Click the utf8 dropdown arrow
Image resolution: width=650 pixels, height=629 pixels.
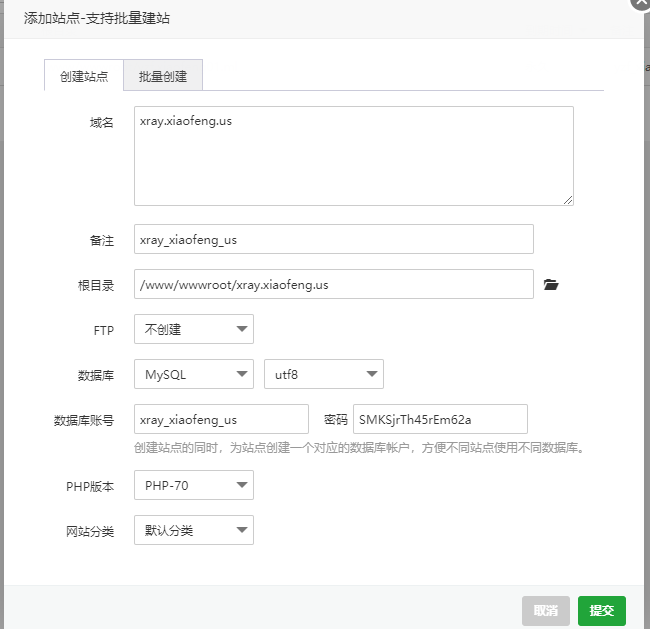pyautogui.click(x=372, y=374)
